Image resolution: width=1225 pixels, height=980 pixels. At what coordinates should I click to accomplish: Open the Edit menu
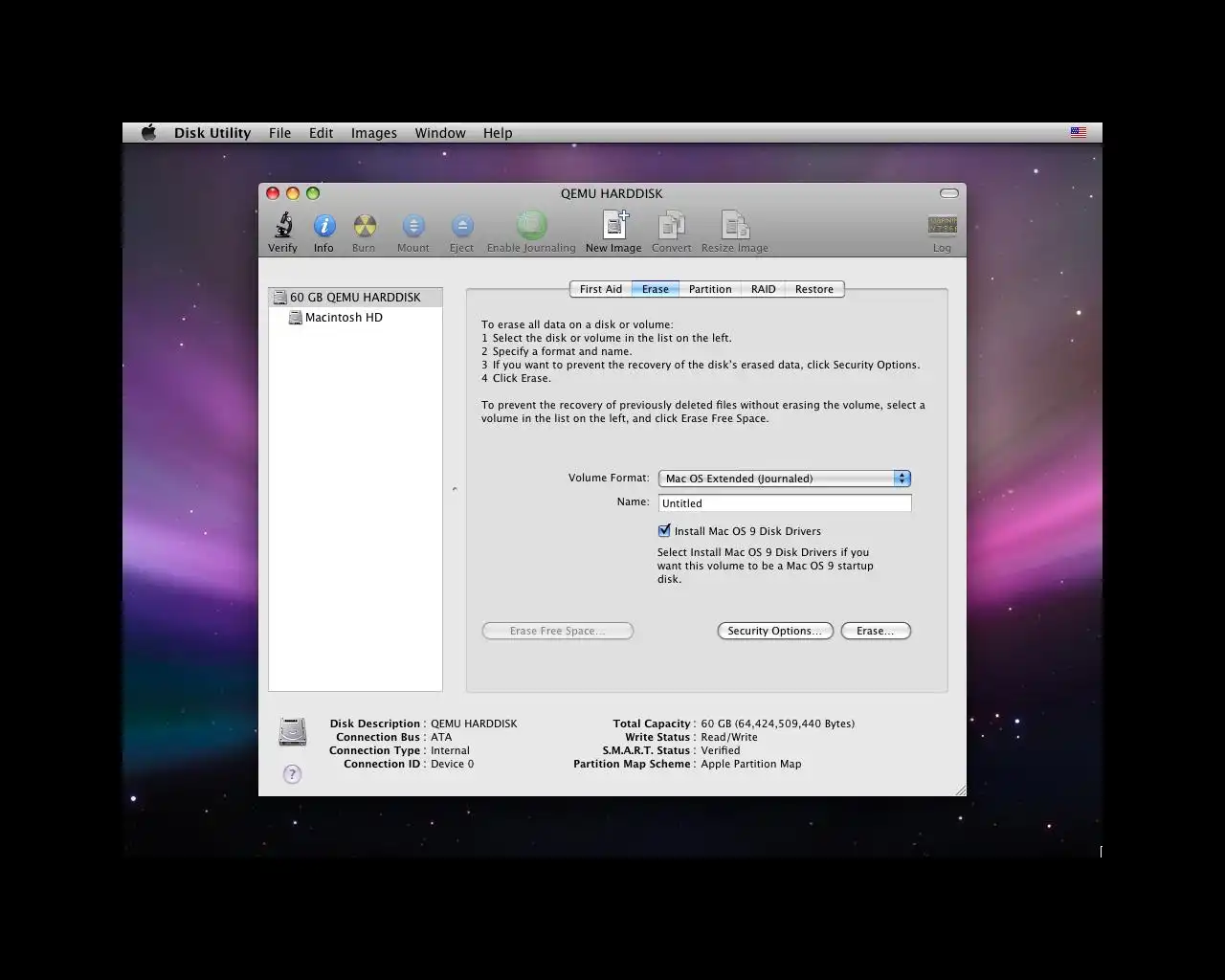(322, 133)
